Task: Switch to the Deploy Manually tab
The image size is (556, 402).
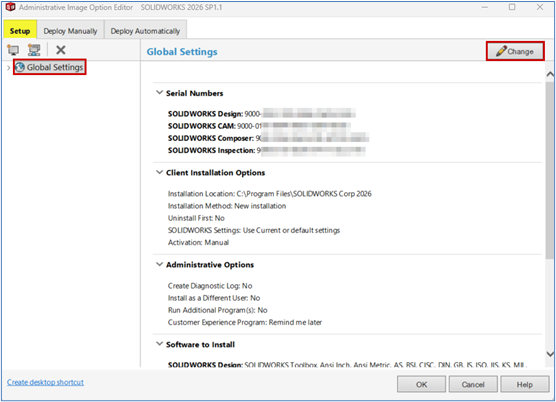Action: pos(70,31)
